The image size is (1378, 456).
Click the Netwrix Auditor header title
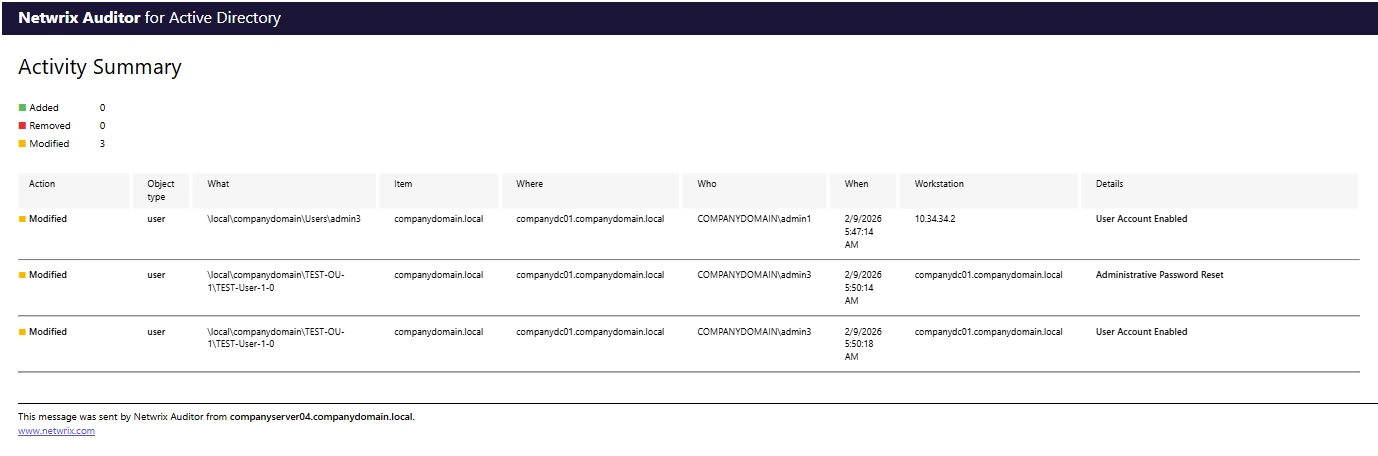(149, 18)
